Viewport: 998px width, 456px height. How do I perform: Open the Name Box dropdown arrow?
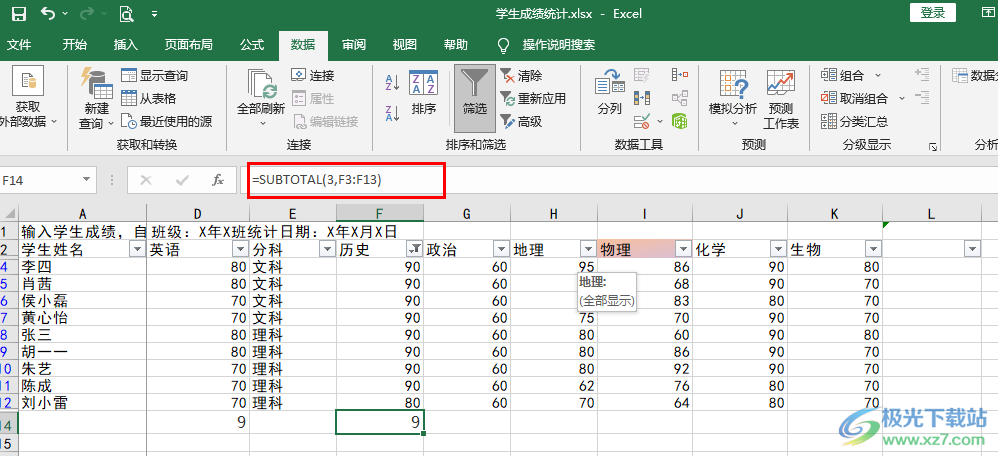87,181
